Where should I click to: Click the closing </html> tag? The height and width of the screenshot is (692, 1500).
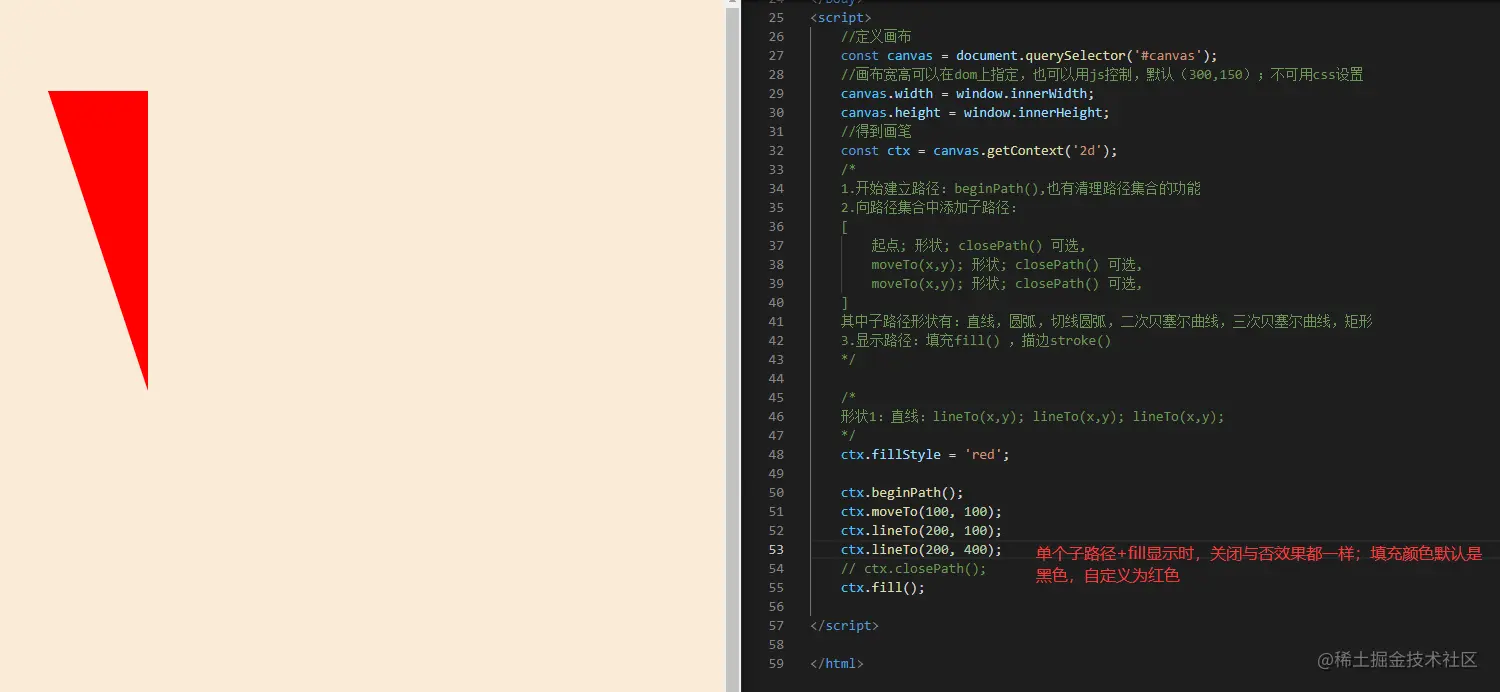[x=837, y=664]
